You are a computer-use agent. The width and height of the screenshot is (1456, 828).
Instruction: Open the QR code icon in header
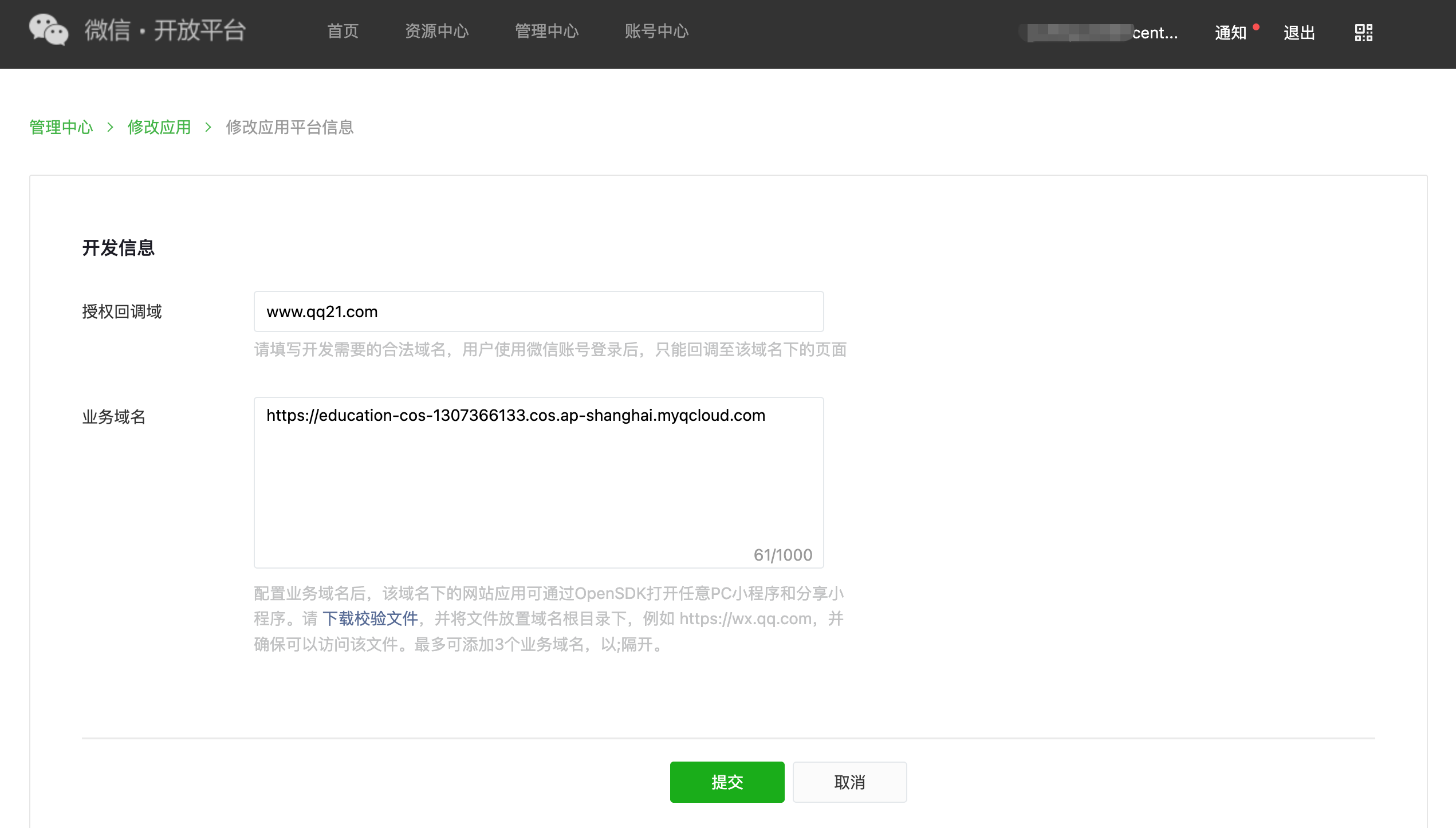pos(1363,33)
